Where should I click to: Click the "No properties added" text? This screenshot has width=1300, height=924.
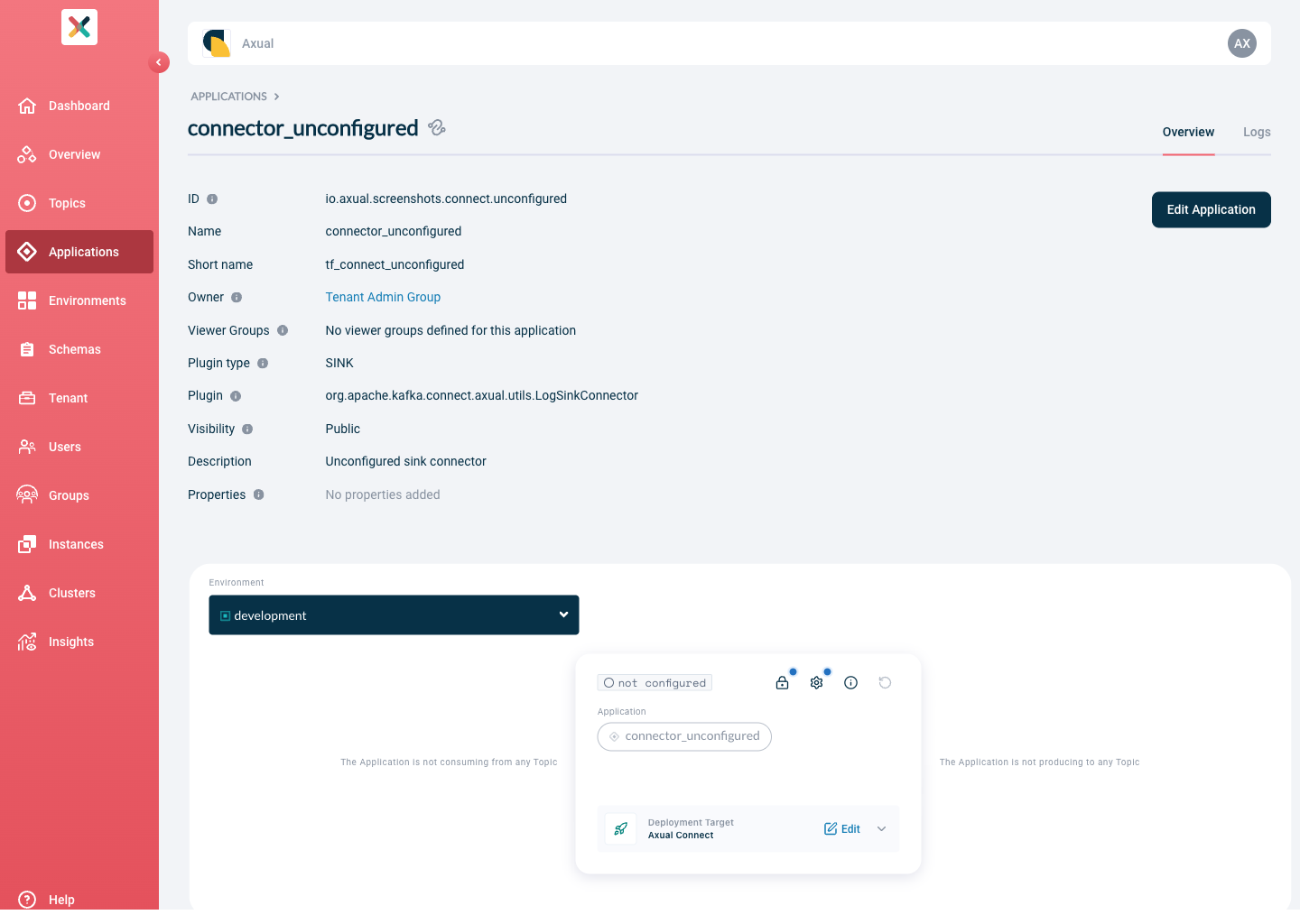pos(383,494)
